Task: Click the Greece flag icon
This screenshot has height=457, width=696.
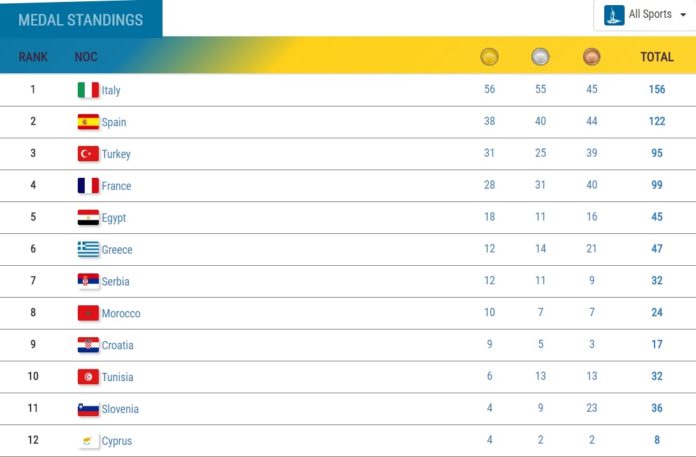Action: point(88,250)
